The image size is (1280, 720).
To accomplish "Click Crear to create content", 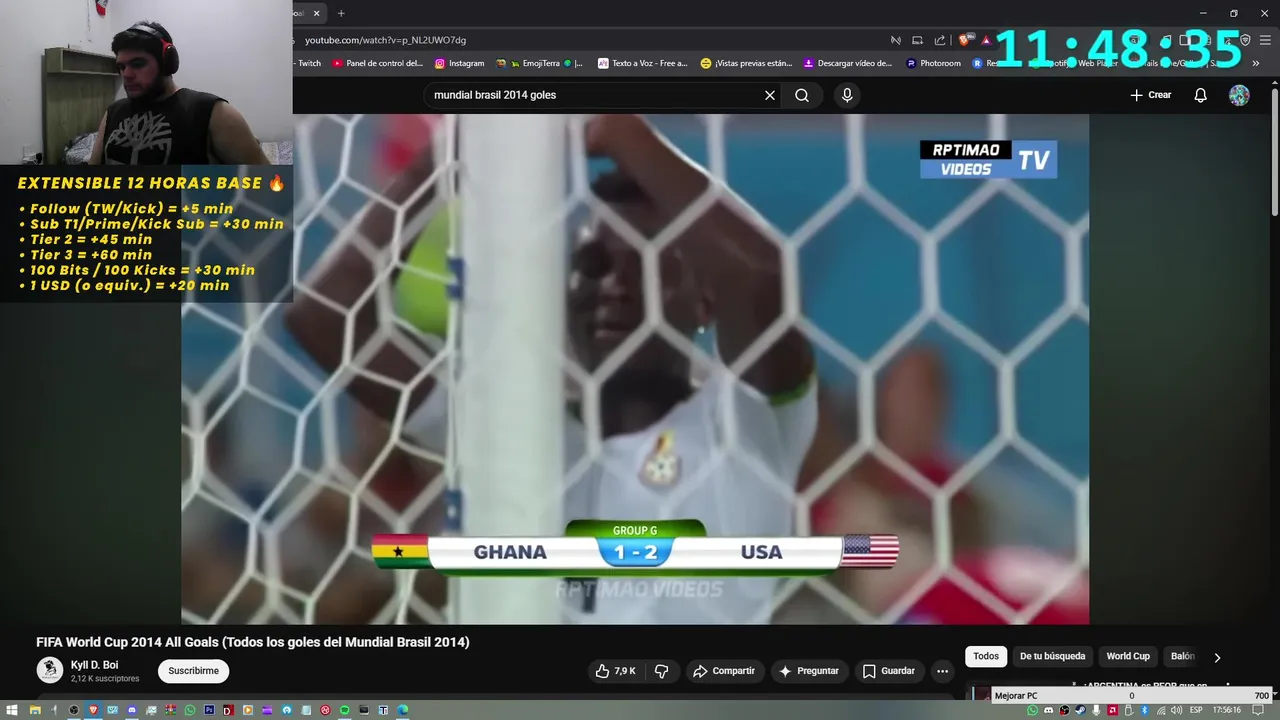I will tap(1151, 95).
